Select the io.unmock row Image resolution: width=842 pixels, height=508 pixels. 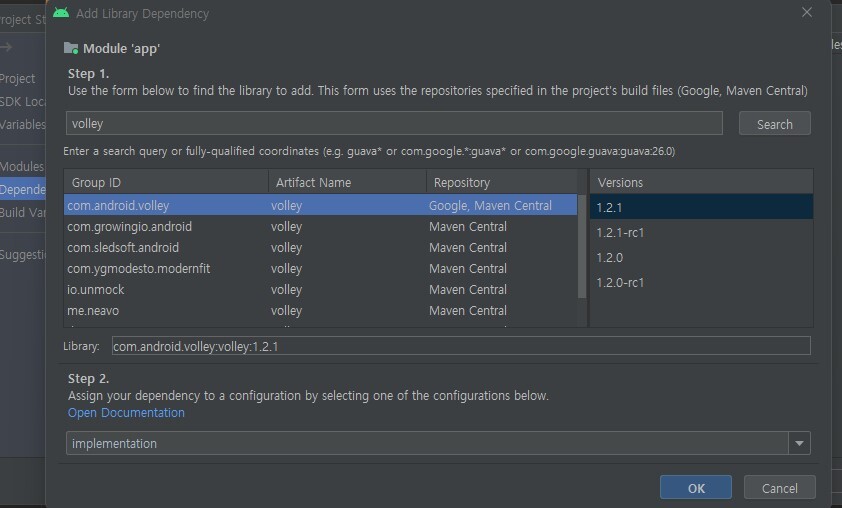click(320, 289)
